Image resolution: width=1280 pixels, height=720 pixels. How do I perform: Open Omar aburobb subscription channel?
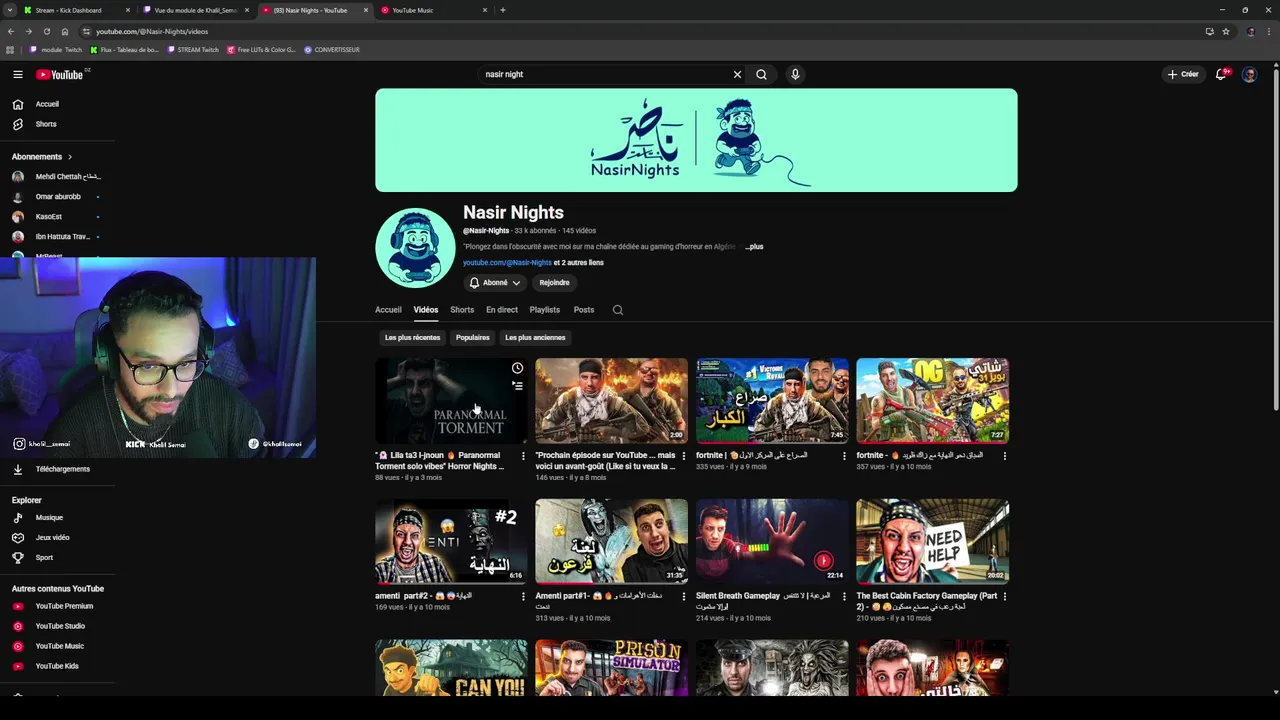pyautogui.click(x=58, y=197)
